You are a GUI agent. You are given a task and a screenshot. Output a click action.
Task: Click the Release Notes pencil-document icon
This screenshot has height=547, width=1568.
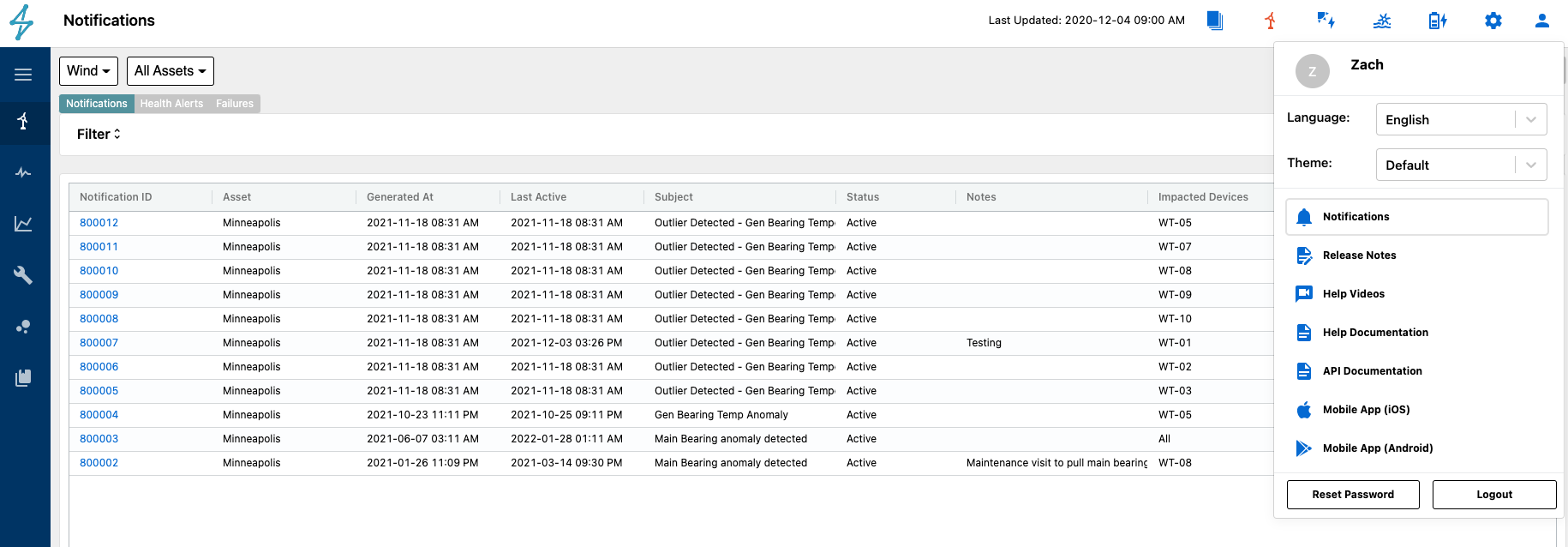click(x=1304, y=255)
